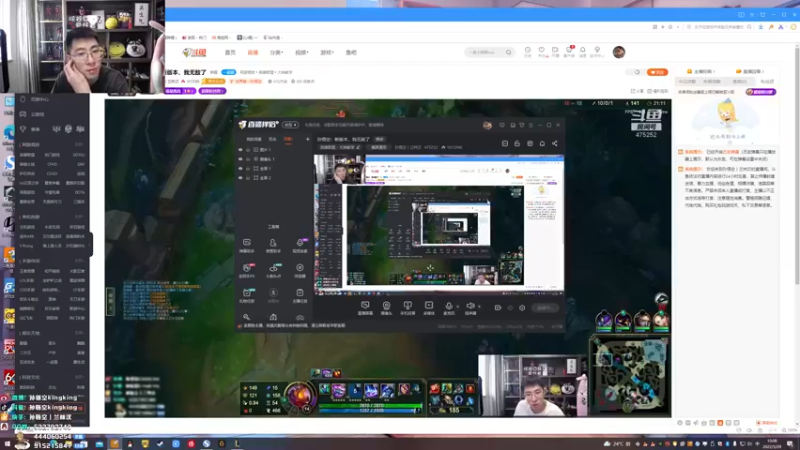Image resolution: width=800 pixels, height=450 pixels.
Task: Open the streamer avatar in companion title bar
Action: (x=487, y=125)
